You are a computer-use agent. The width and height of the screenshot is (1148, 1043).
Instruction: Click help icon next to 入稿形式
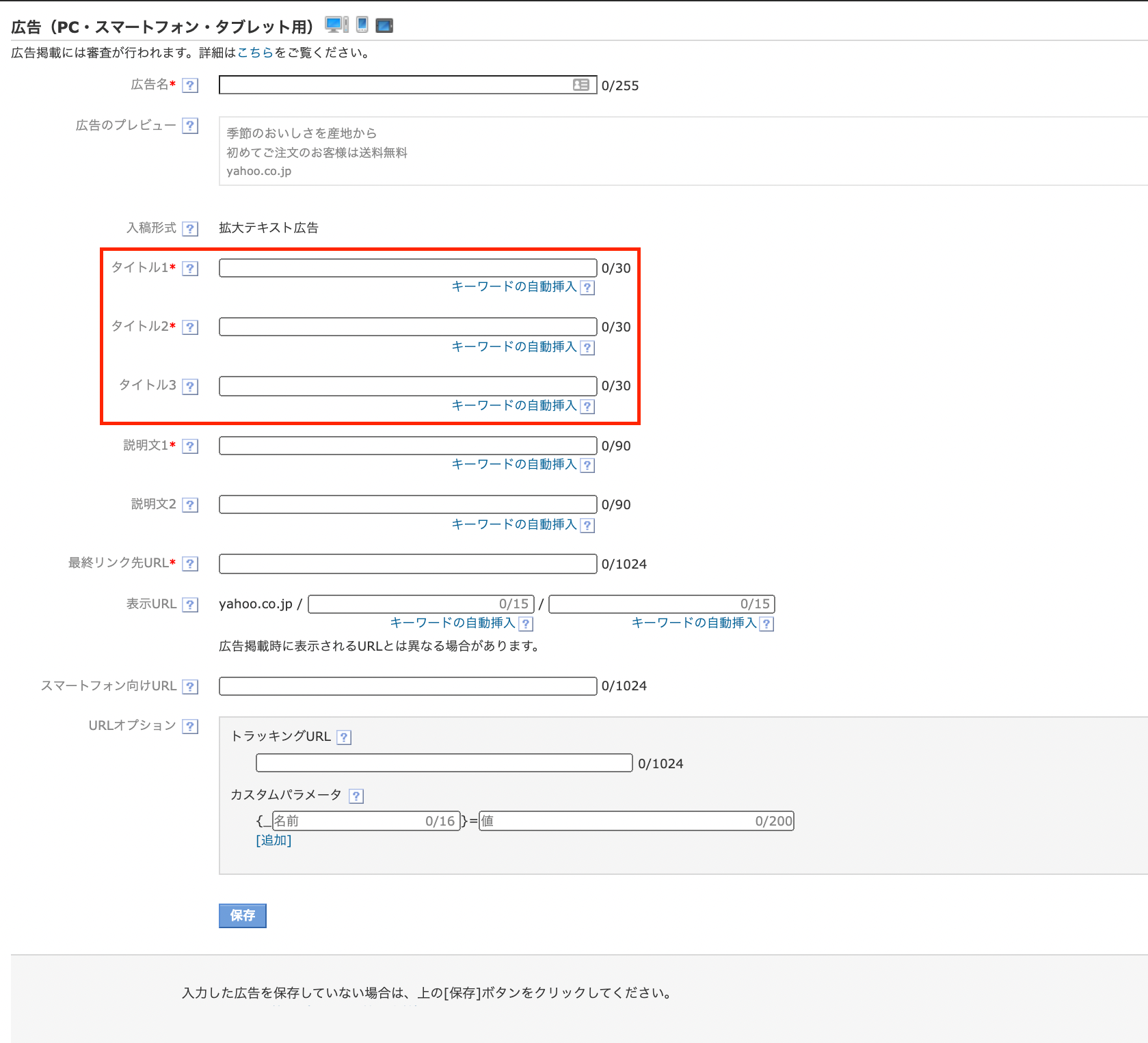click(191, 228)
